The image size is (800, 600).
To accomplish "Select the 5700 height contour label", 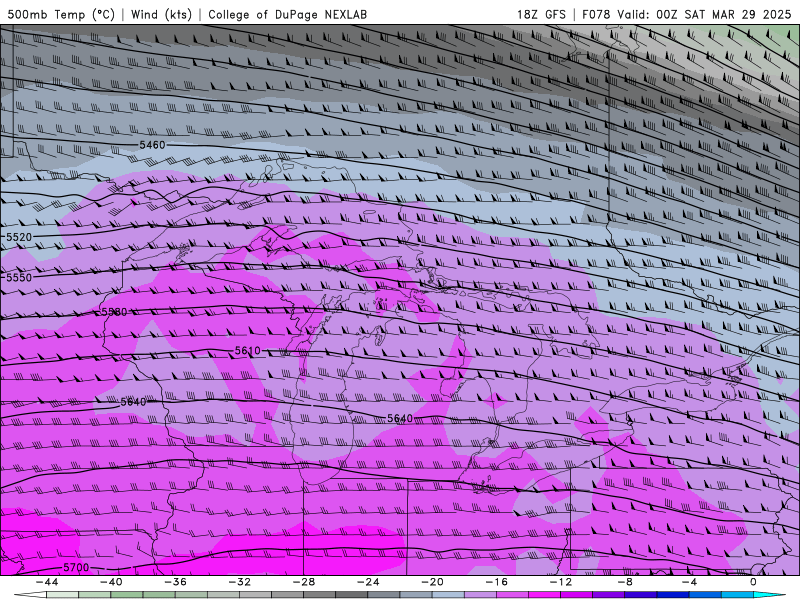I will click(76, 567).
